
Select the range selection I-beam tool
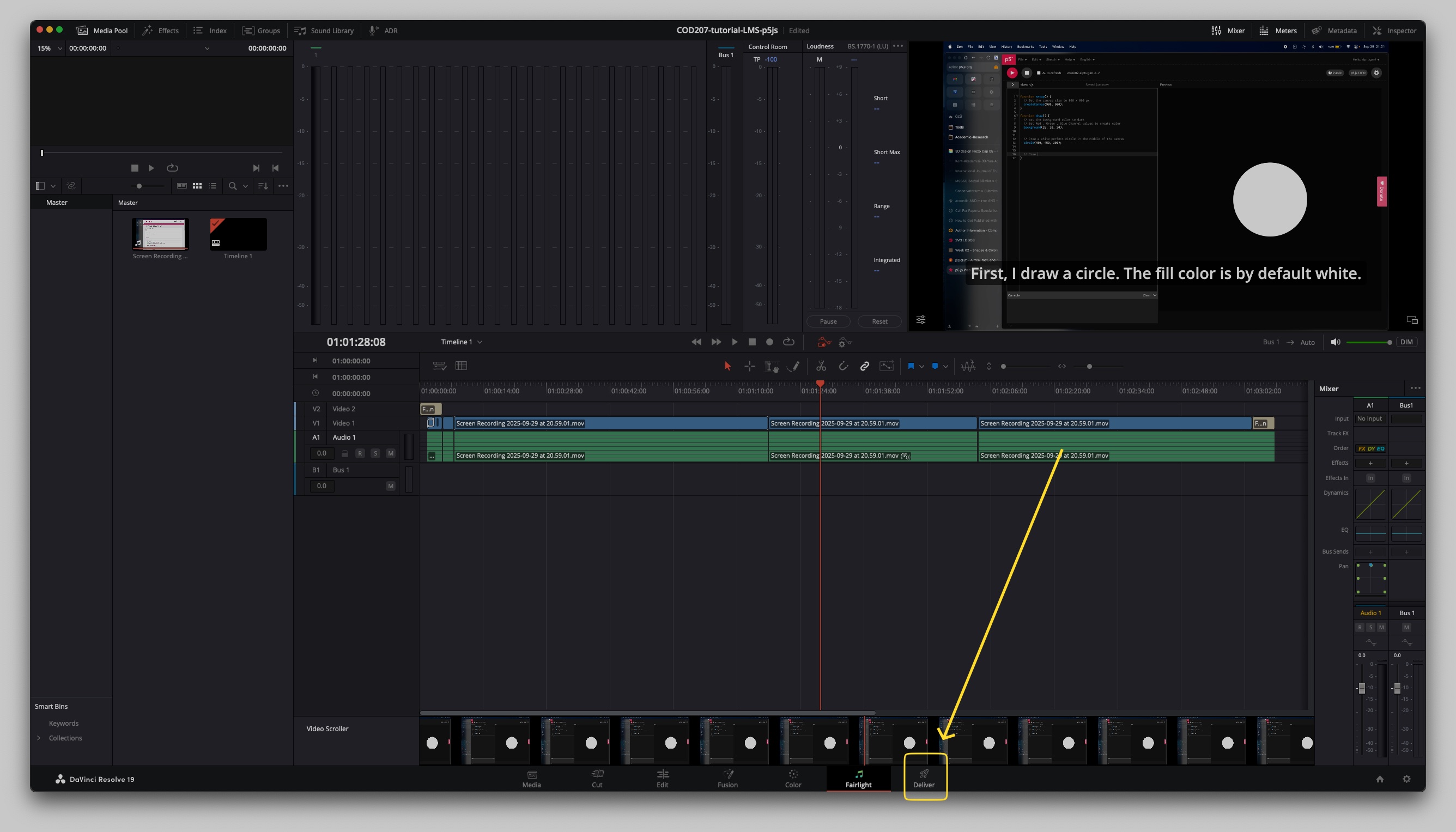click(771, 366)
